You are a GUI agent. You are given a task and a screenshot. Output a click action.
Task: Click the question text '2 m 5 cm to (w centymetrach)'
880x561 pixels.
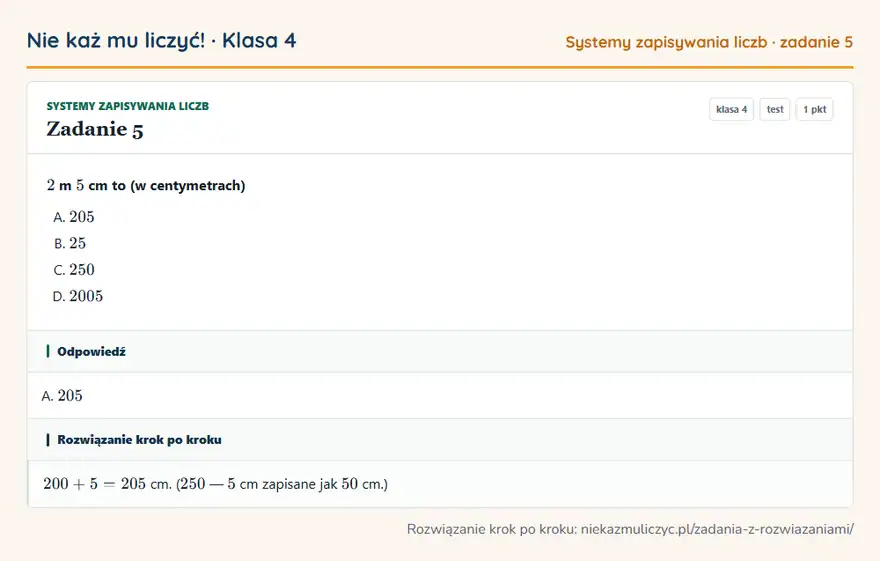click(146, 185)
